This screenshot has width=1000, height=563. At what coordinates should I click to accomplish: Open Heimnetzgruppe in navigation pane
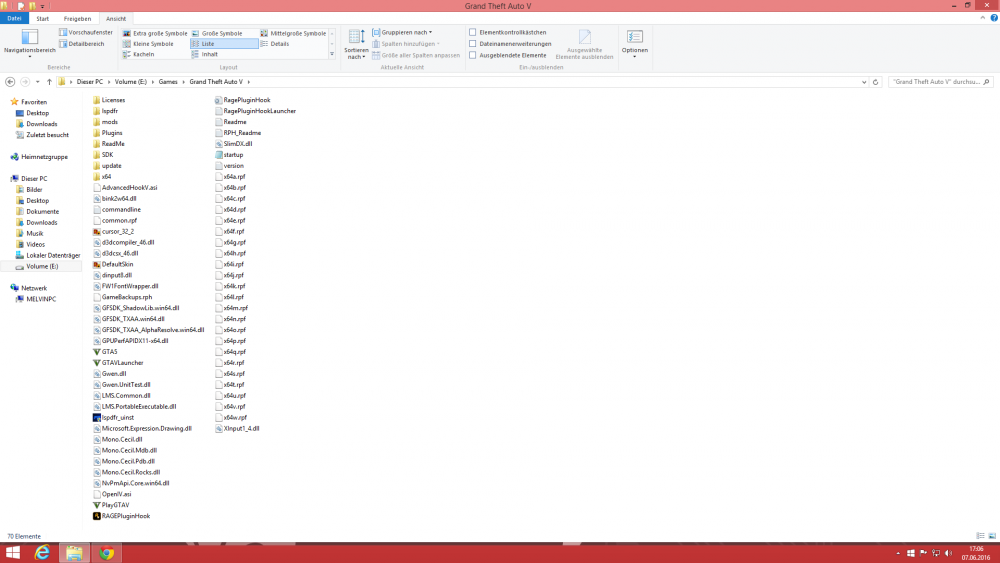(x=44, y=157)
